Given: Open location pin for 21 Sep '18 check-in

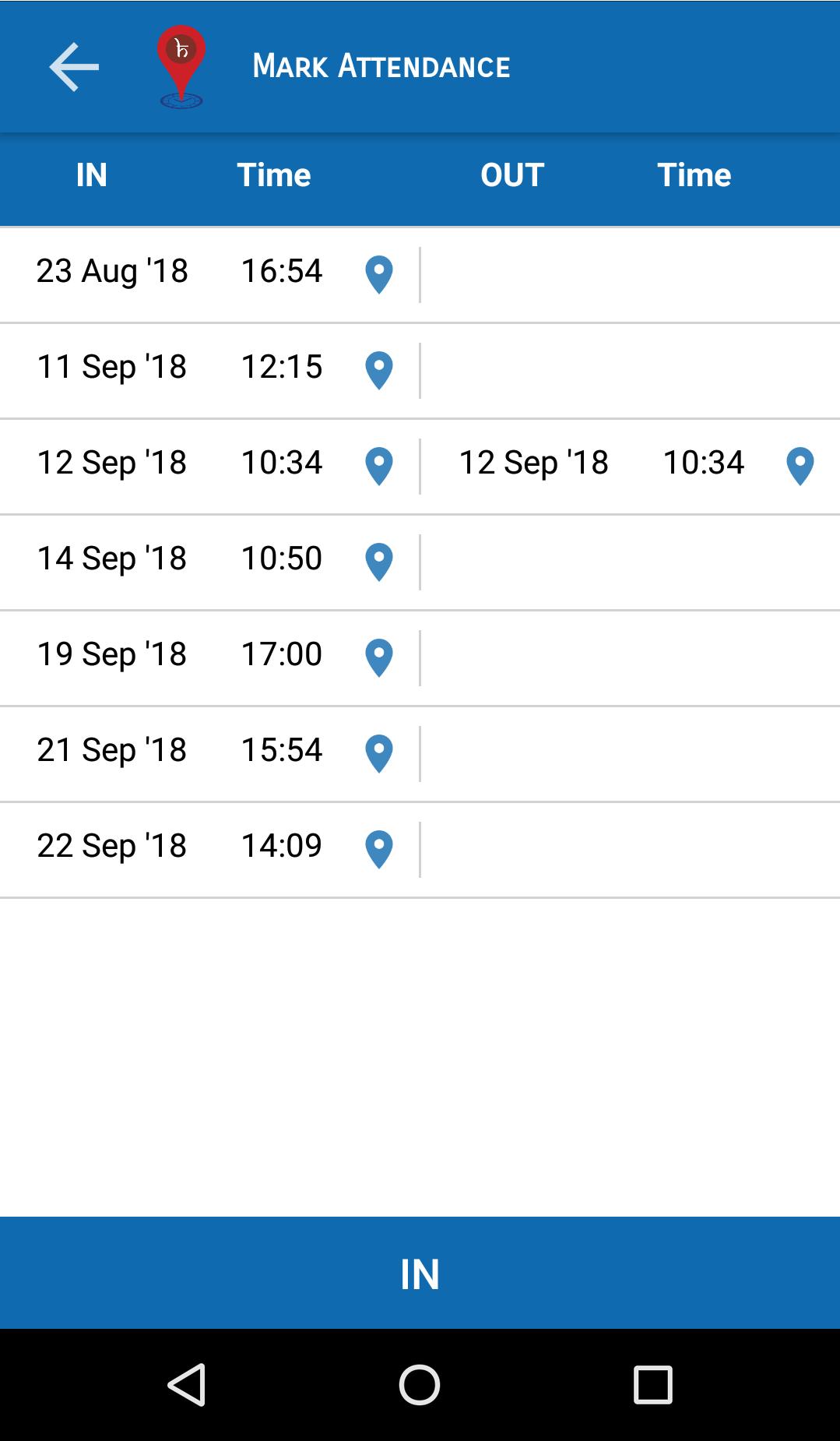Looking at the screenshot, I should [379, 753].
